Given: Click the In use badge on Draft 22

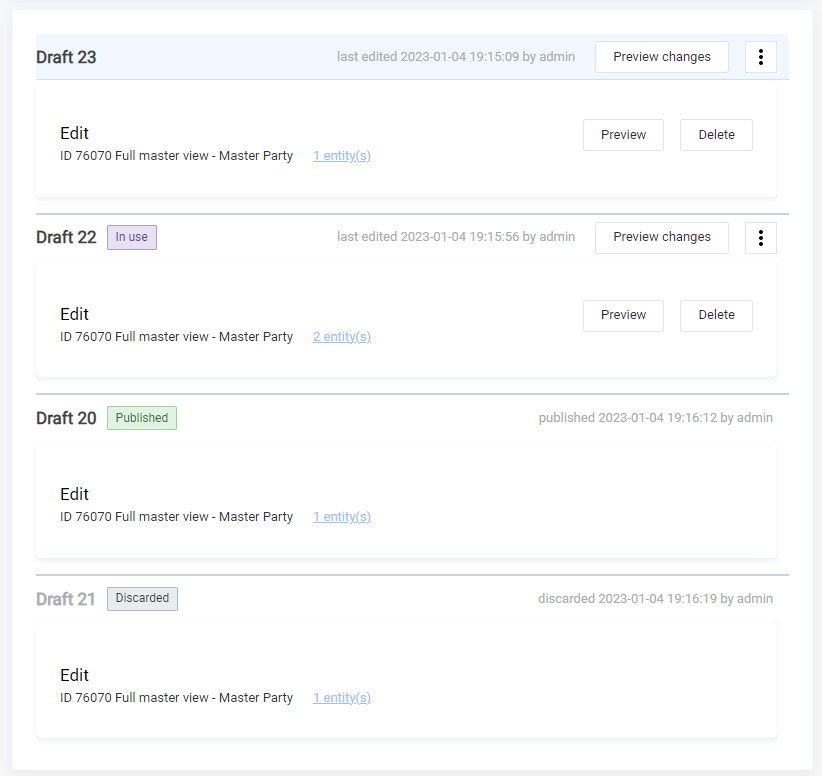Looking at the screenshot, I should 132,237.
